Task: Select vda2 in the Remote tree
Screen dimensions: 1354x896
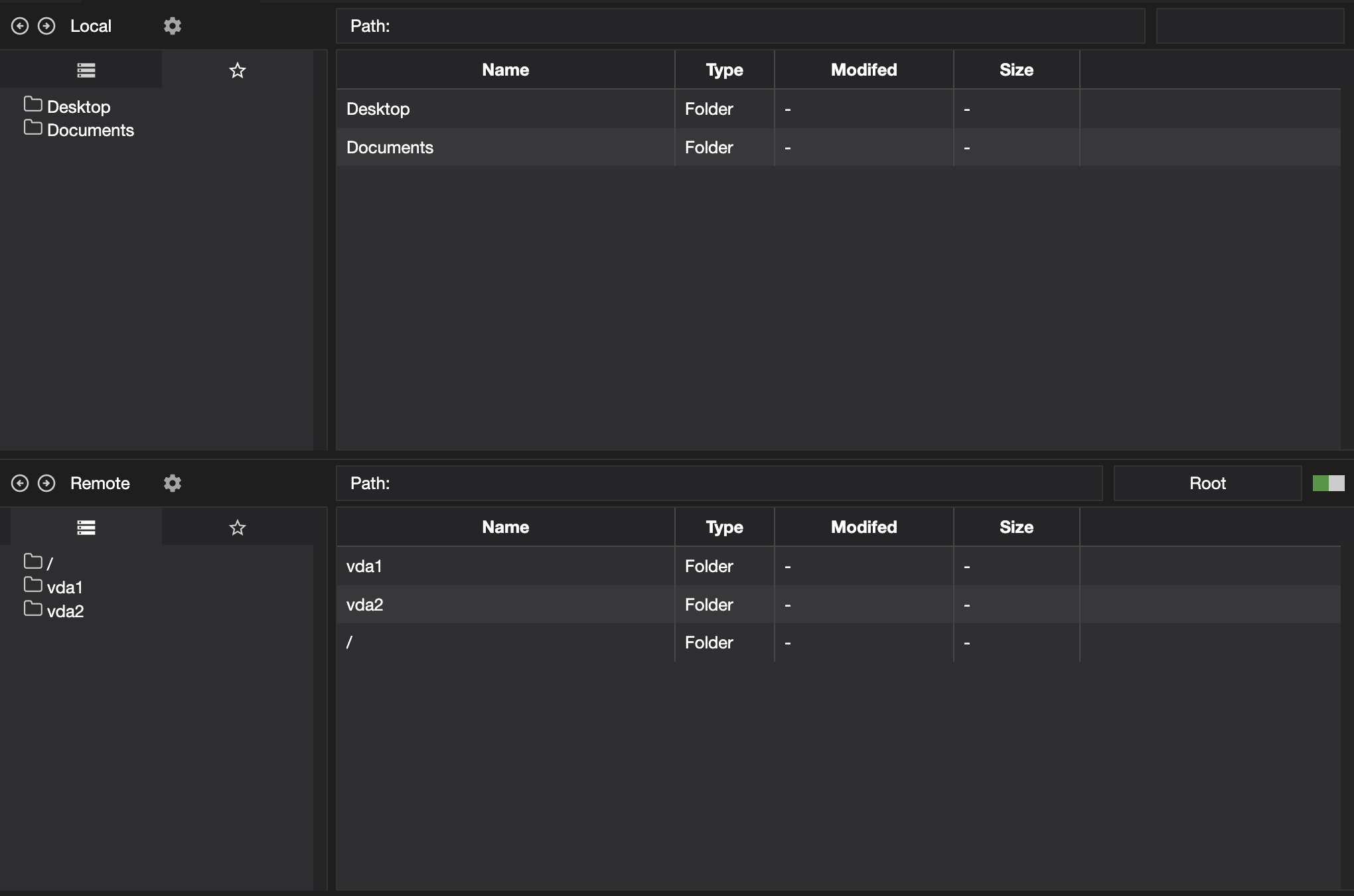Action: tap(66, 611)
